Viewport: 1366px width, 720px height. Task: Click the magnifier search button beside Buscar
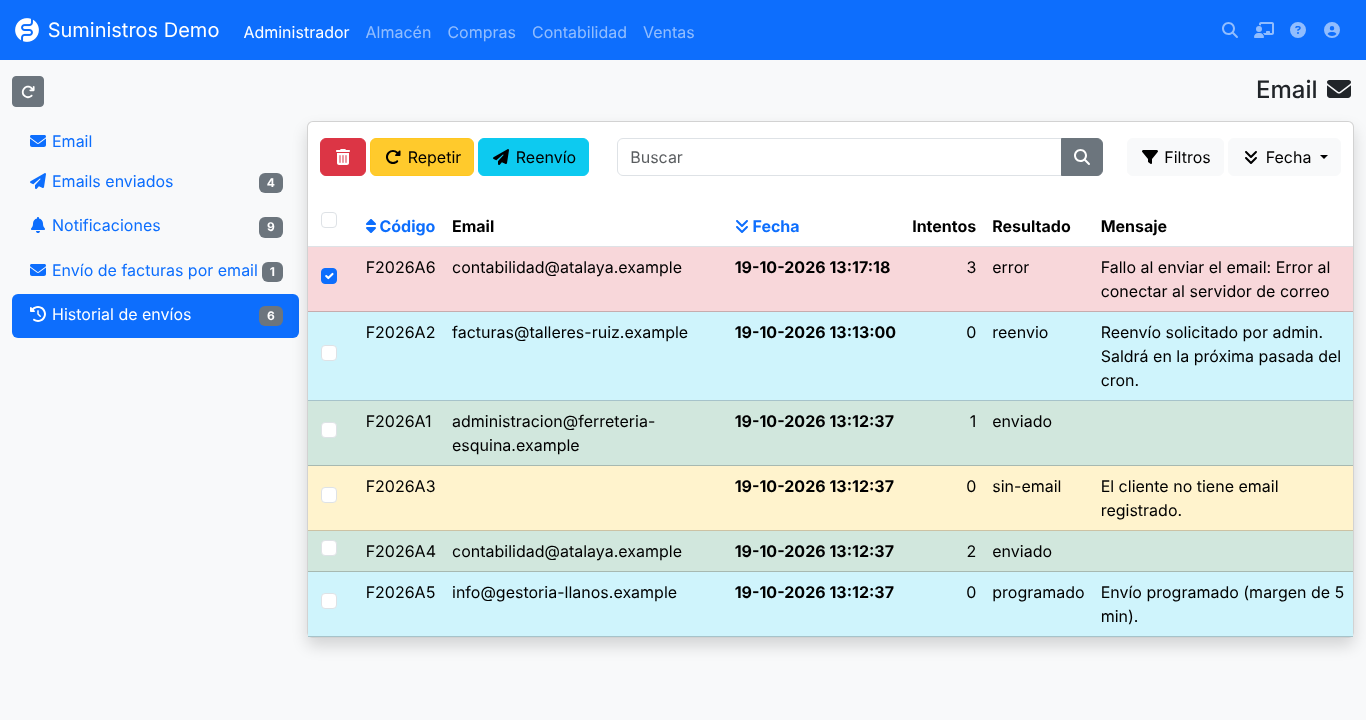1082,157
